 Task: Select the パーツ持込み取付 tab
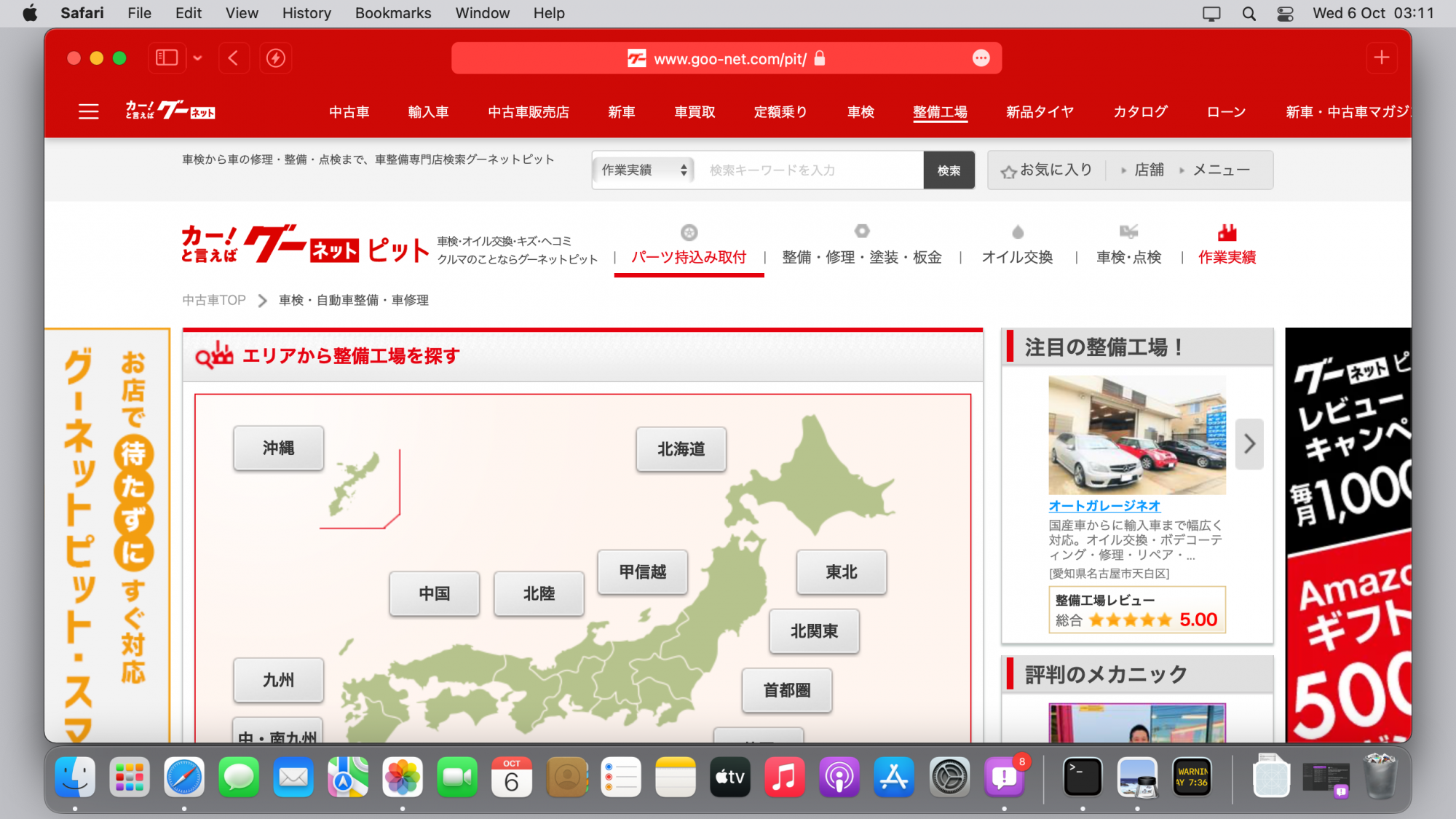coord(689,257)
